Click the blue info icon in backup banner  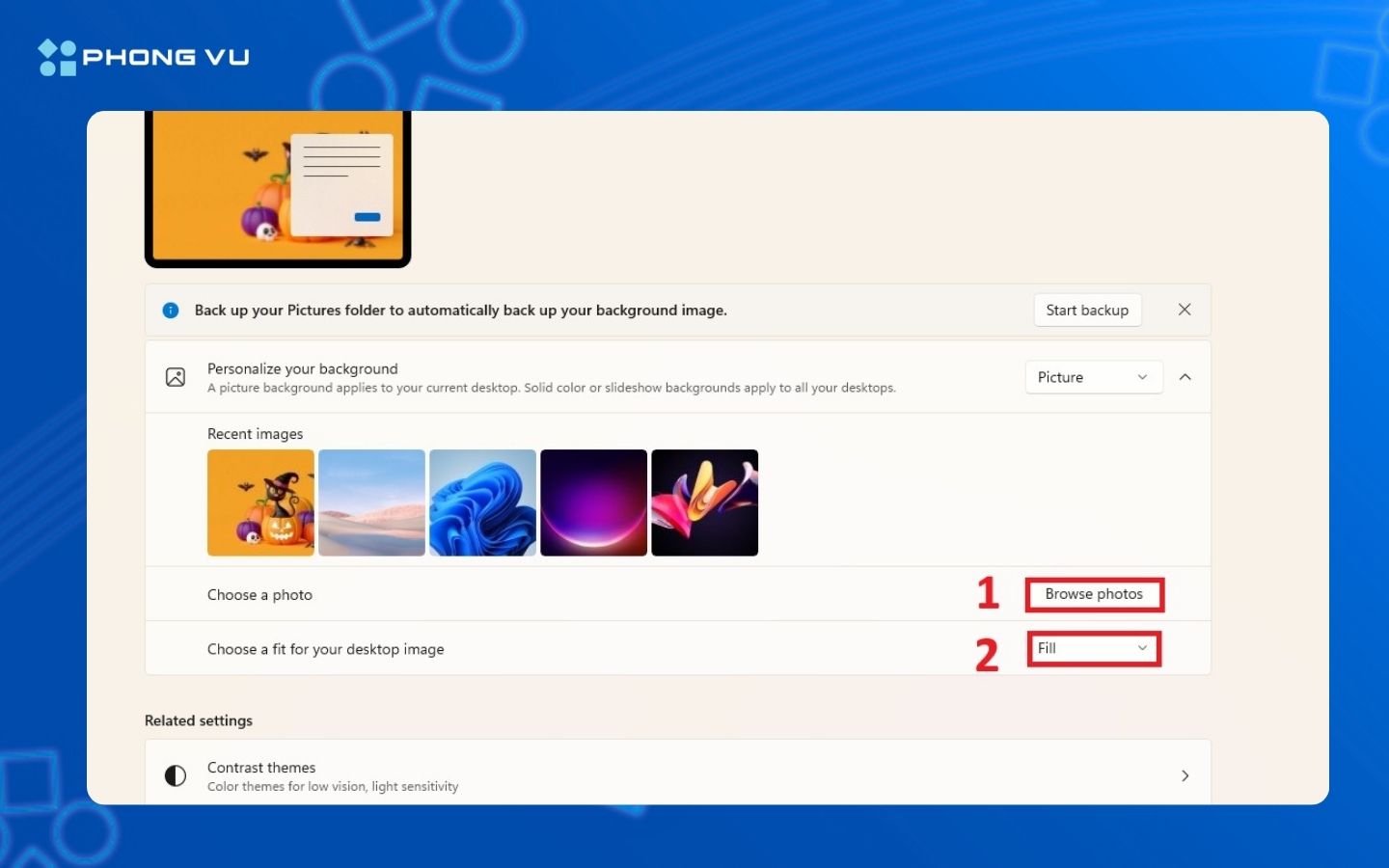click(171, 310)
